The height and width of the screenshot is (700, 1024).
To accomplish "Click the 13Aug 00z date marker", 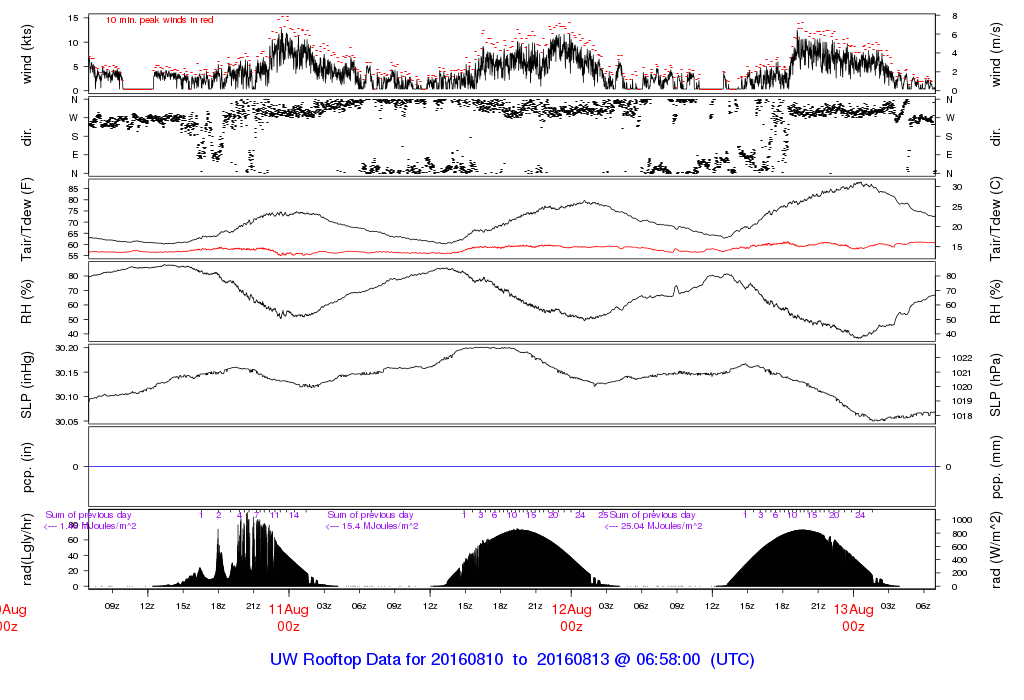I will (853, 617).
